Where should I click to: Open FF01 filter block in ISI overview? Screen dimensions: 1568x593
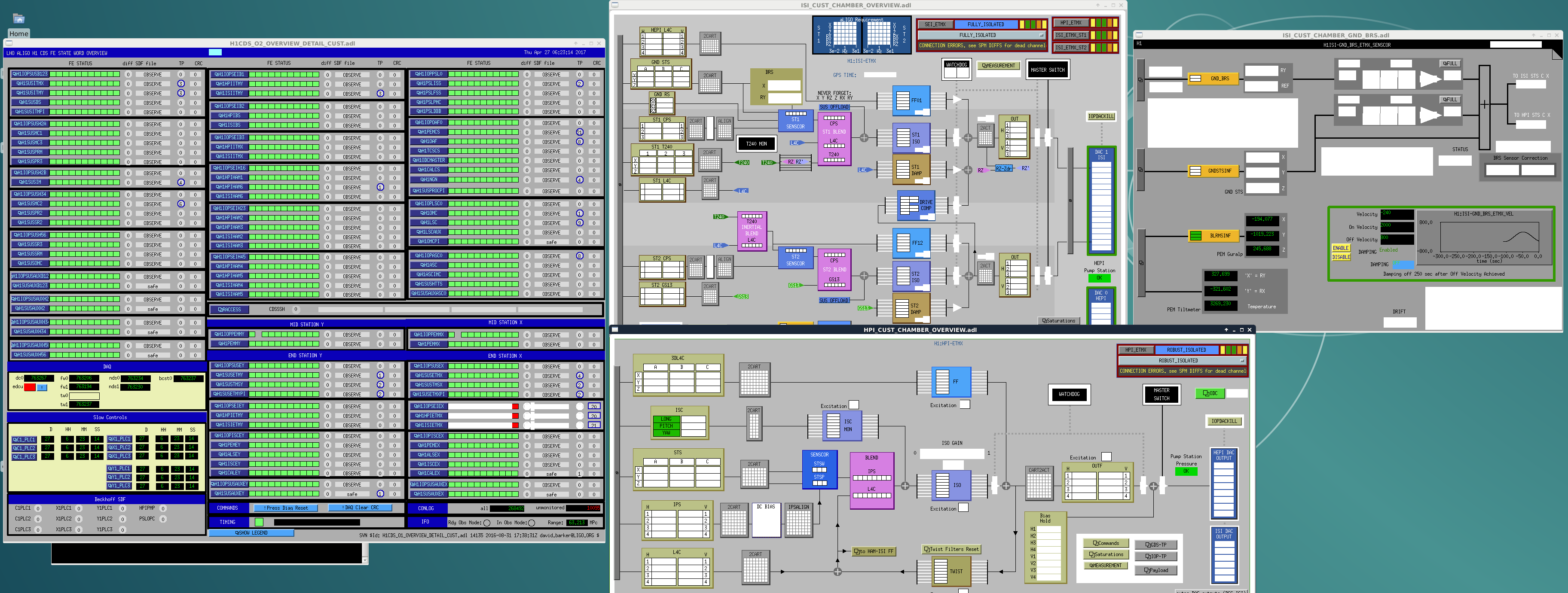[911, 100]
